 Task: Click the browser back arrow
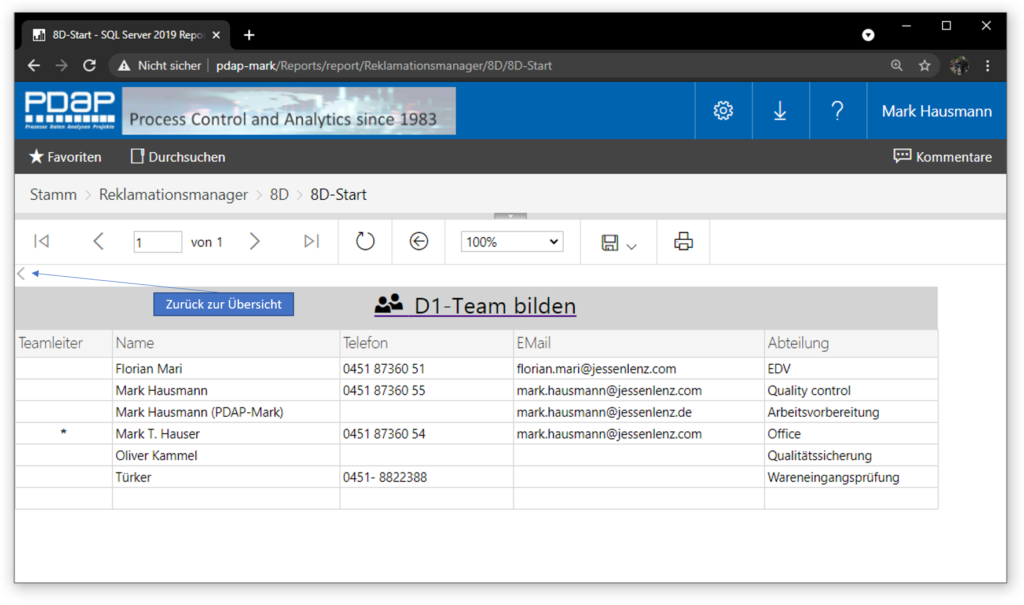34,65
